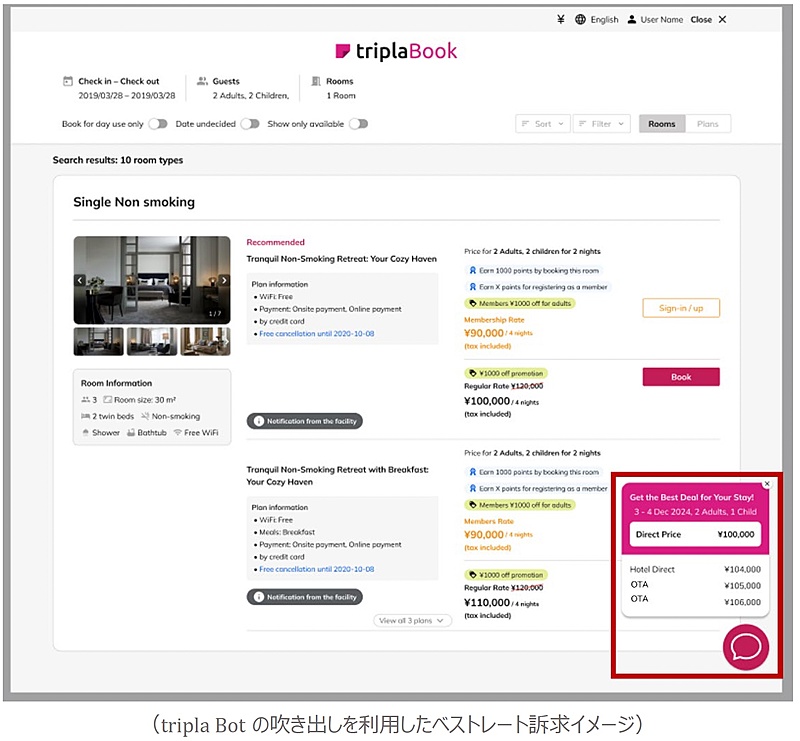The height and width of the screenshot is (741, 800).
Task: Open breakfast plan's Notification from the facility
Action: click(x=305, y=597)
